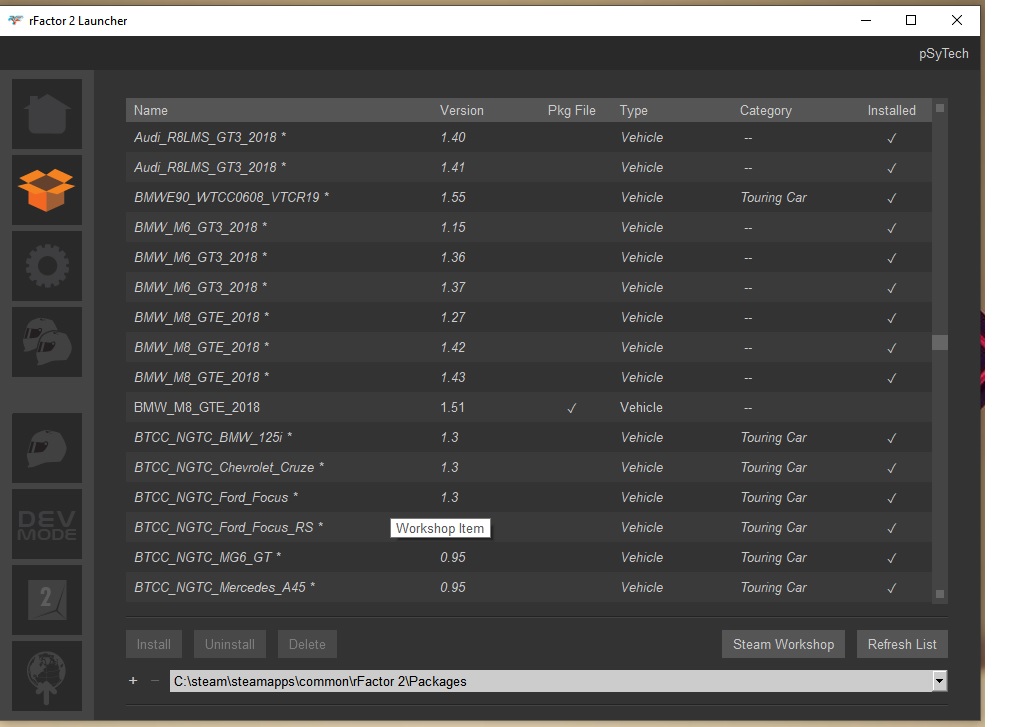The height and width of the screenshot is (727, 1028).
Task: Expand the packages folder path dropdown arrow
Action: point(939,681)
